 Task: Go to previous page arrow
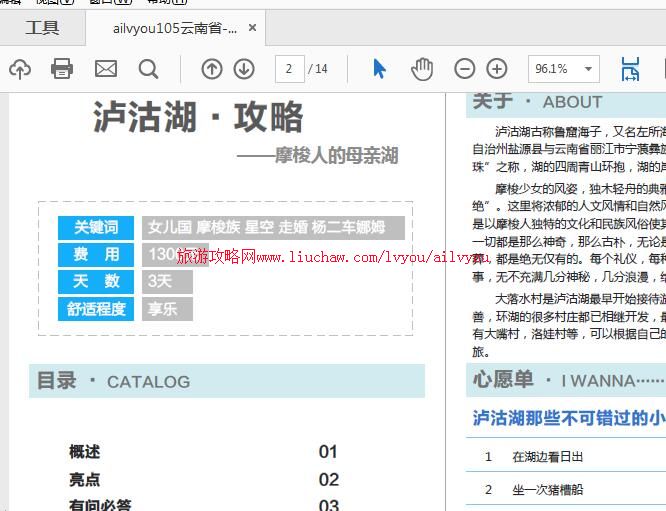click(212, 69)
